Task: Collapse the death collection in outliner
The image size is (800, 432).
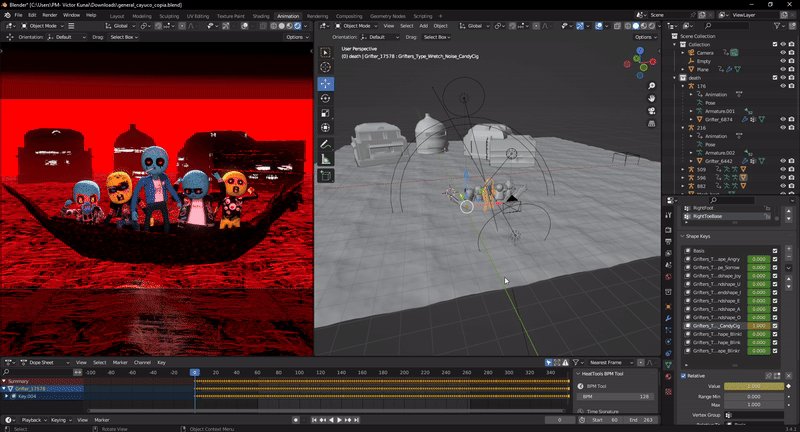Action: coord(675,78)
